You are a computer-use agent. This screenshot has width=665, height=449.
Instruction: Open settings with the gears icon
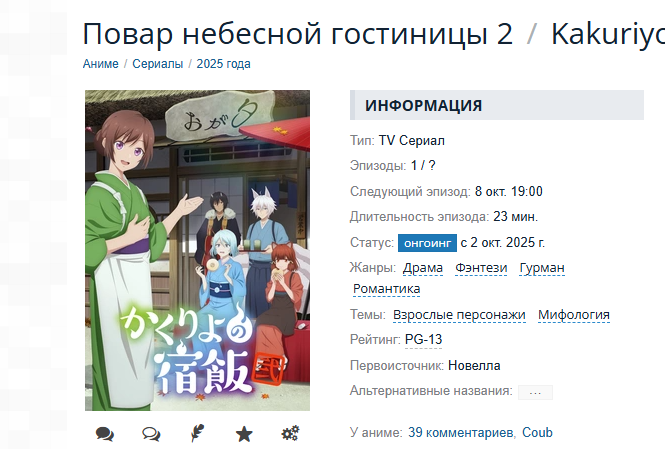click(291, 433)
